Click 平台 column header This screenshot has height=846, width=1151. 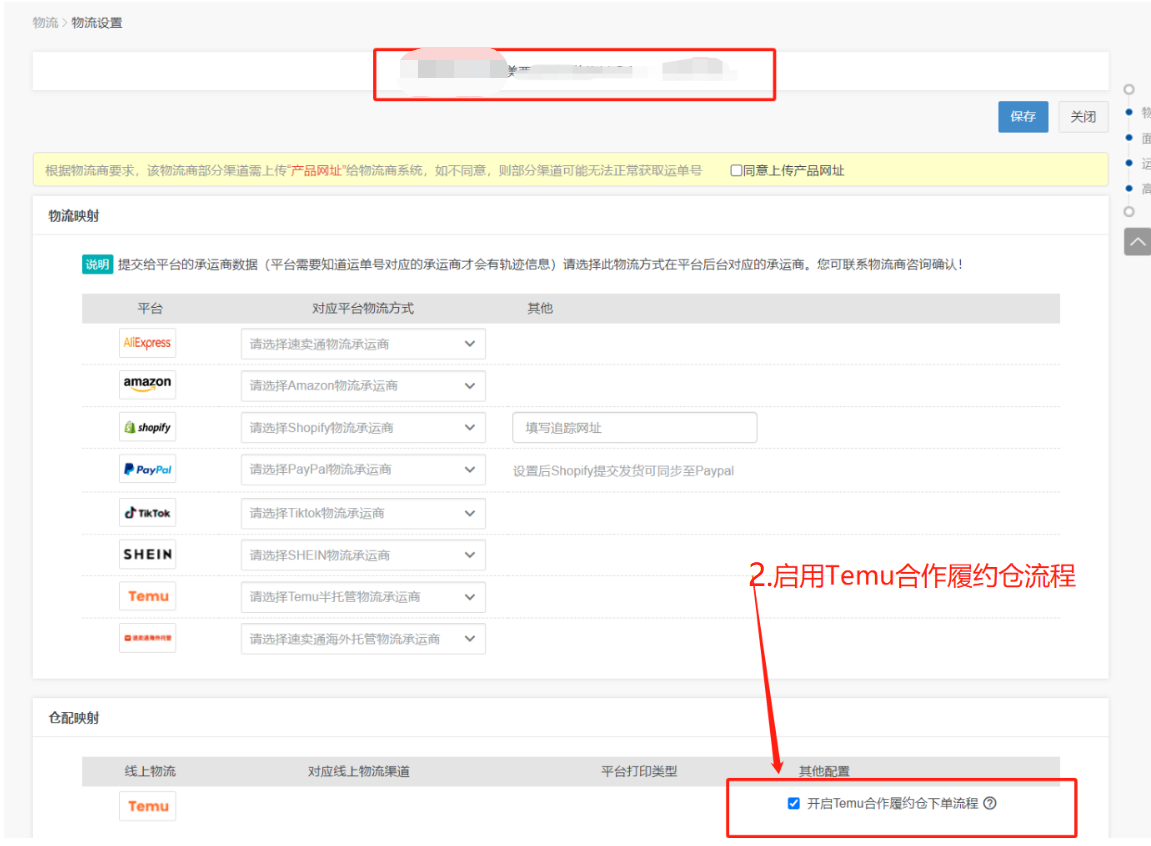tap(150, 308)
